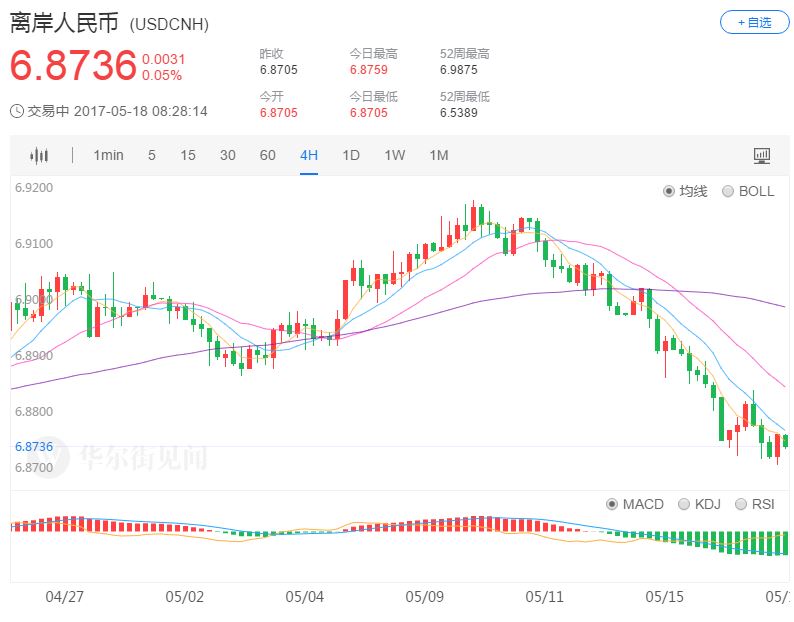The image size is (794, 622).
Task: Click the candlestick chart type icon
Action: (x=39, y=155)
